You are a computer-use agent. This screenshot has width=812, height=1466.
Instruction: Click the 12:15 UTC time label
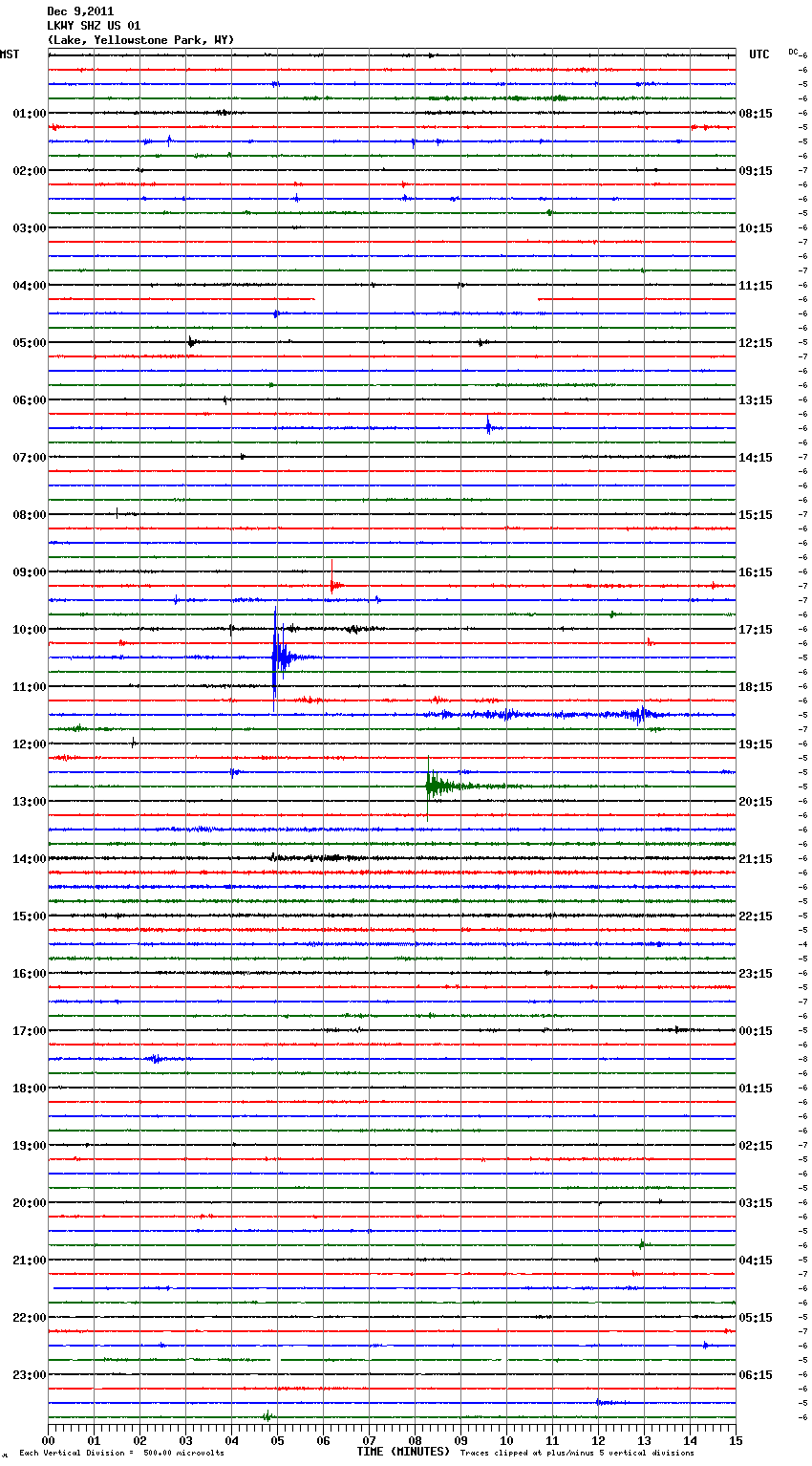[756, 343]
